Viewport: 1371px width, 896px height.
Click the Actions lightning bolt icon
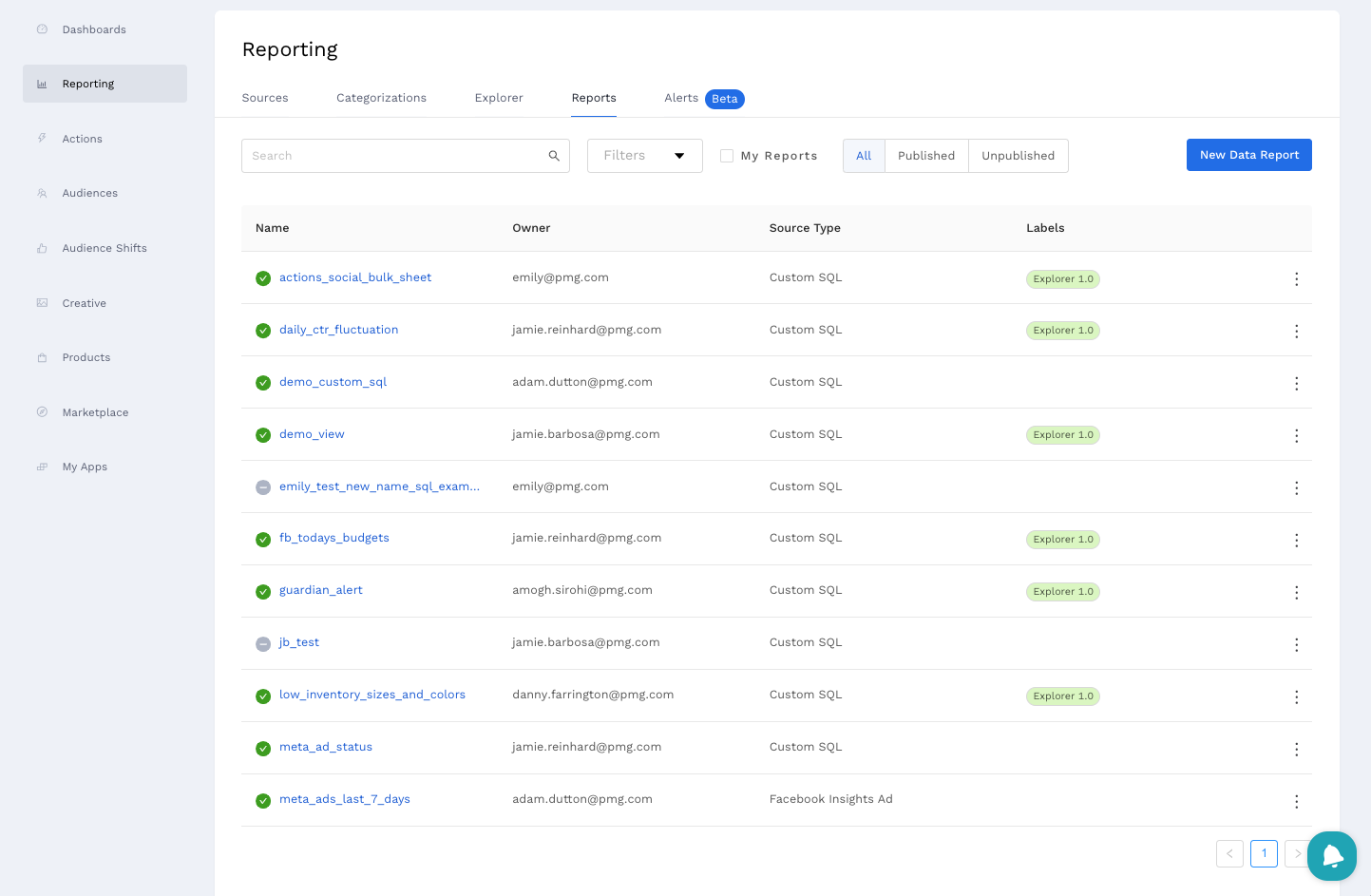point(42,139)
